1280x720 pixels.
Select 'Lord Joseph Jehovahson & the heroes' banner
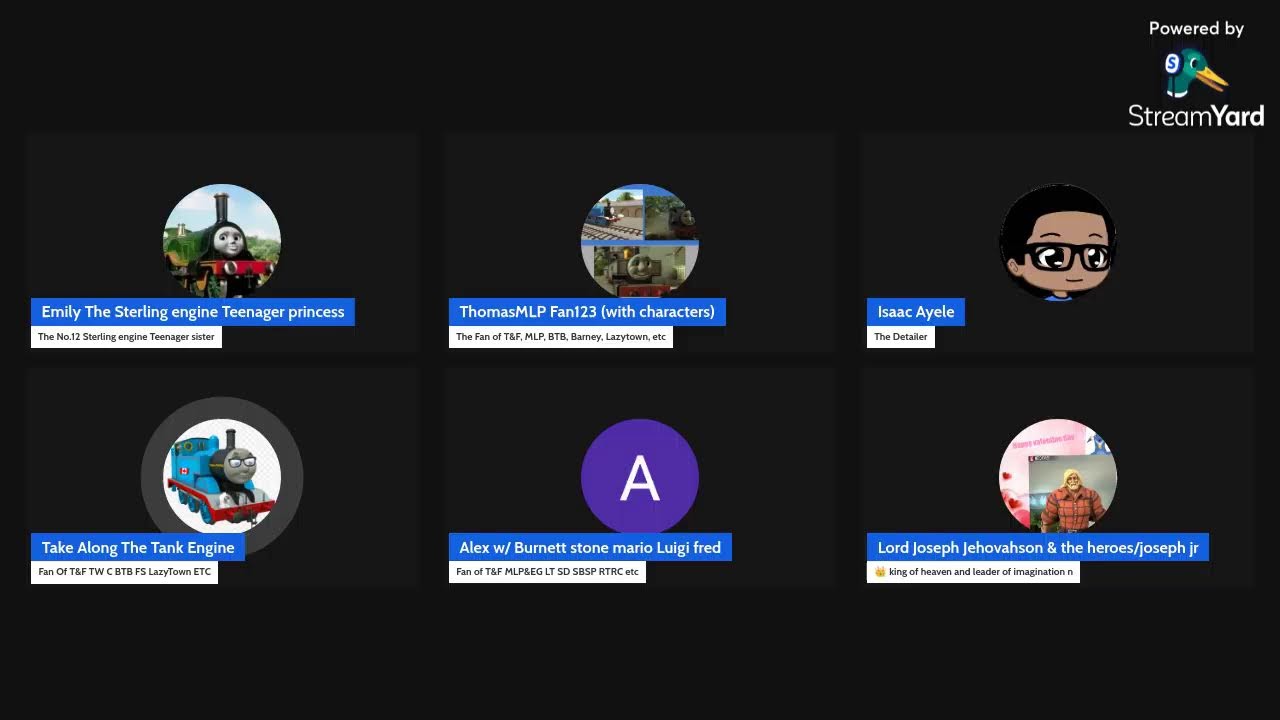coord(1038,548)
